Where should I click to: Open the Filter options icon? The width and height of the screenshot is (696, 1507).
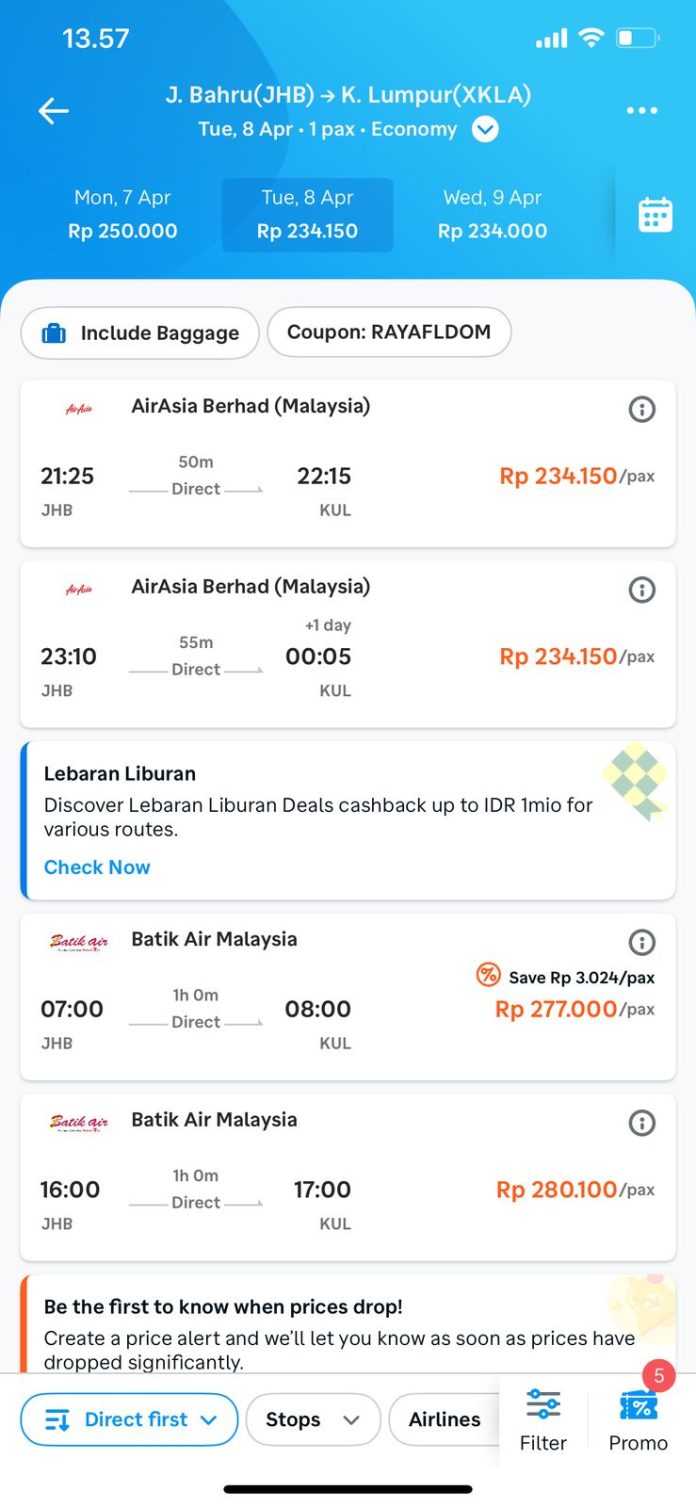(543, 1419)
